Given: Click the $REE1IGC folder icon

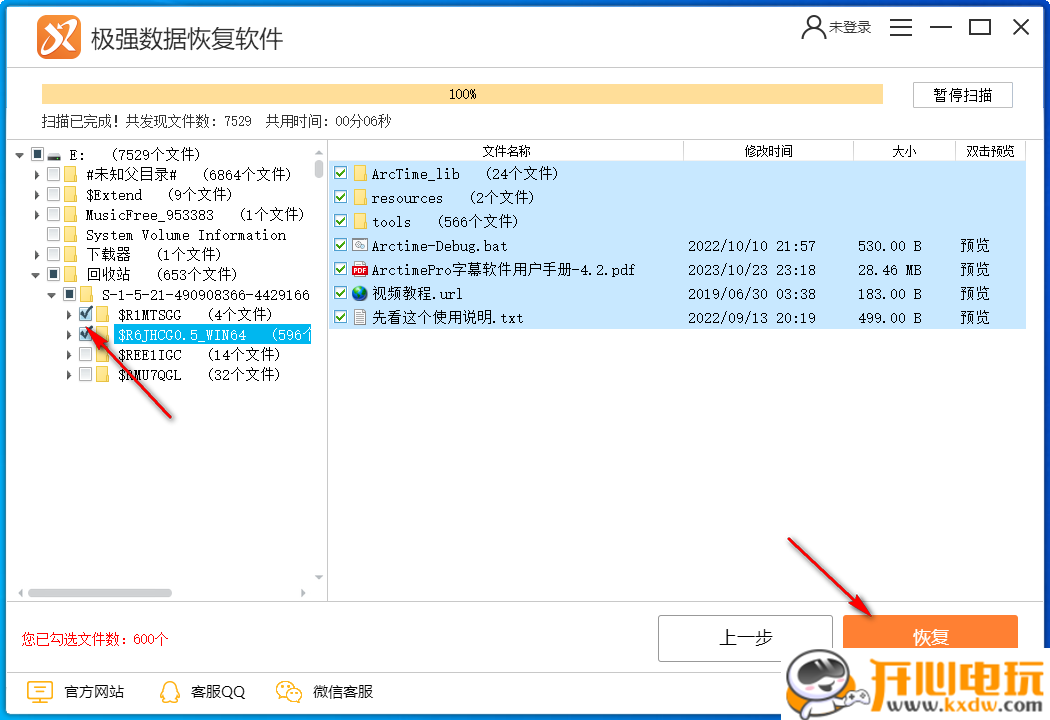Looking at the screenshot, I should [x=102, y=355].
